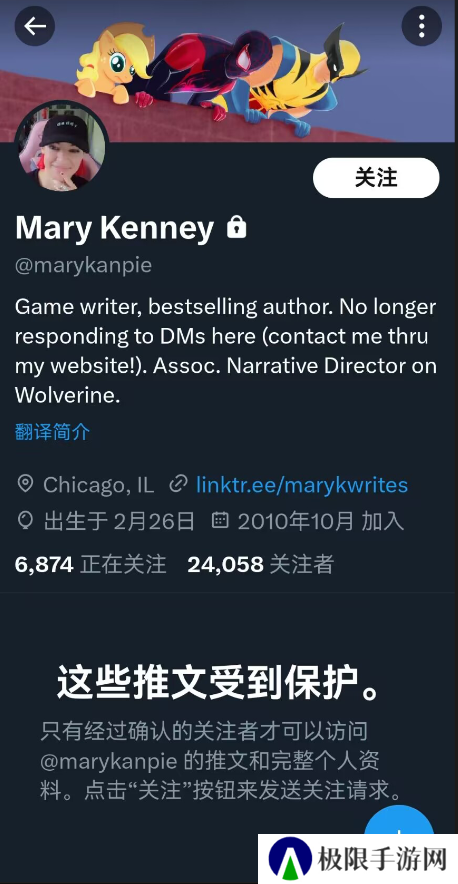Tap 翻译简介 to translate bio
Image resolution: width=458 pixels, height=884 pixels.
52,432
